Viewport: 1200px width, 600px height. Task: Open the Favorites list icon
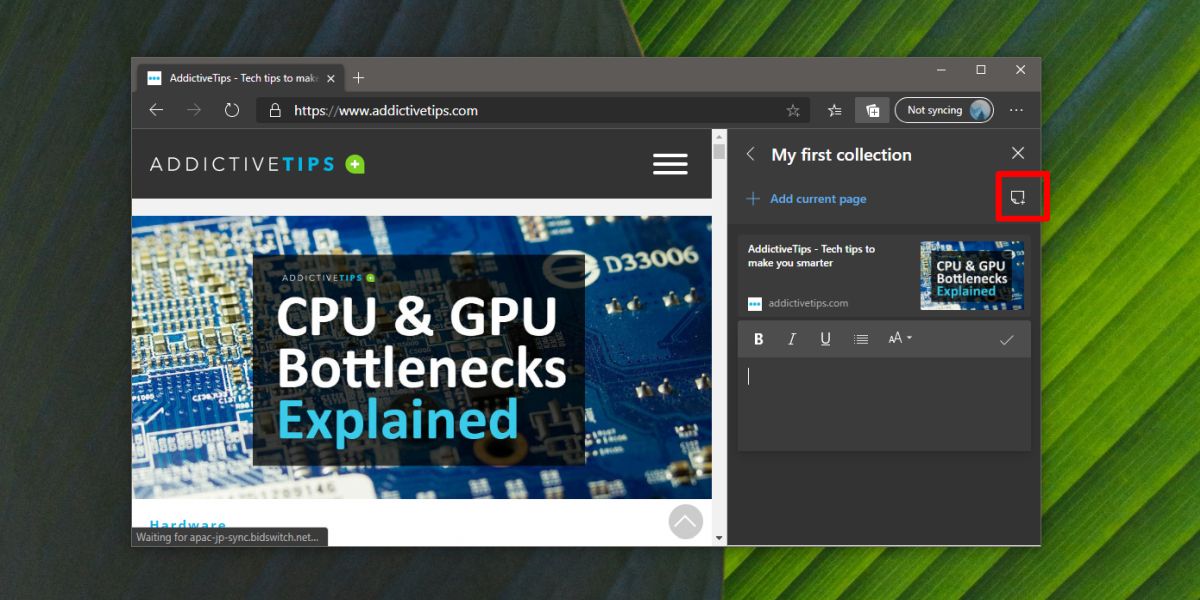(835, 110)
